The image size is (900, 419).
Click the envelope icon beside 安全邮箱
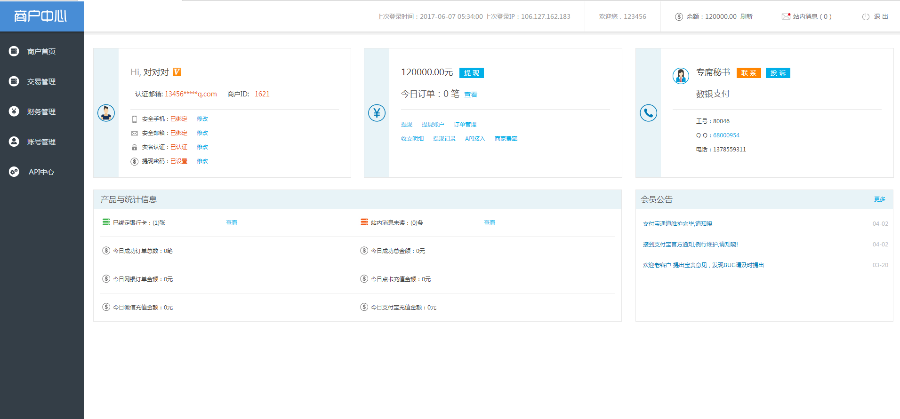pos(135,133)
